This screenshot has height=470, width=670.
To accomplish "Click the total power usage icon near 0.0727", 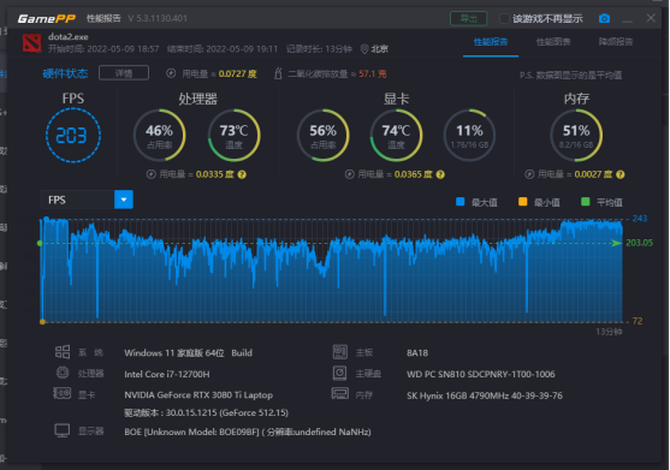I will click(171, 73).
